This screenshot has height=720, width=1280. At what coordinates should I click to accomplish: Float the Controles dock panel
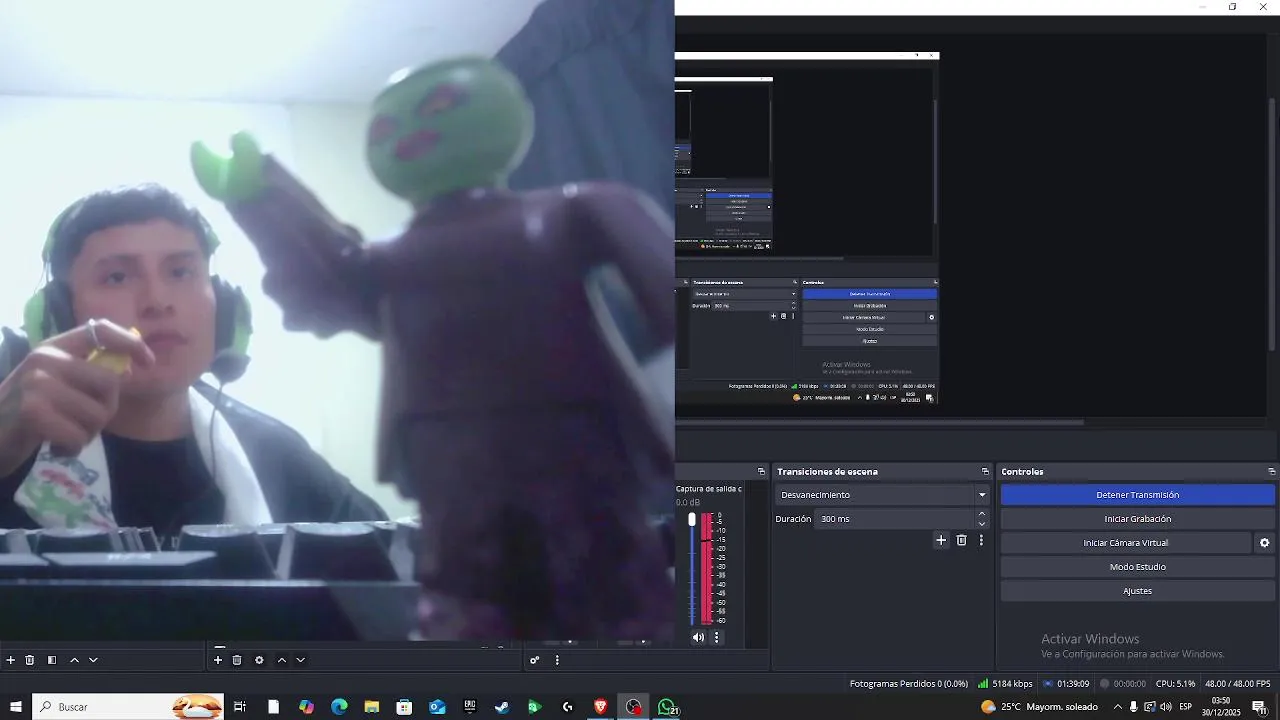point(1272,472)
